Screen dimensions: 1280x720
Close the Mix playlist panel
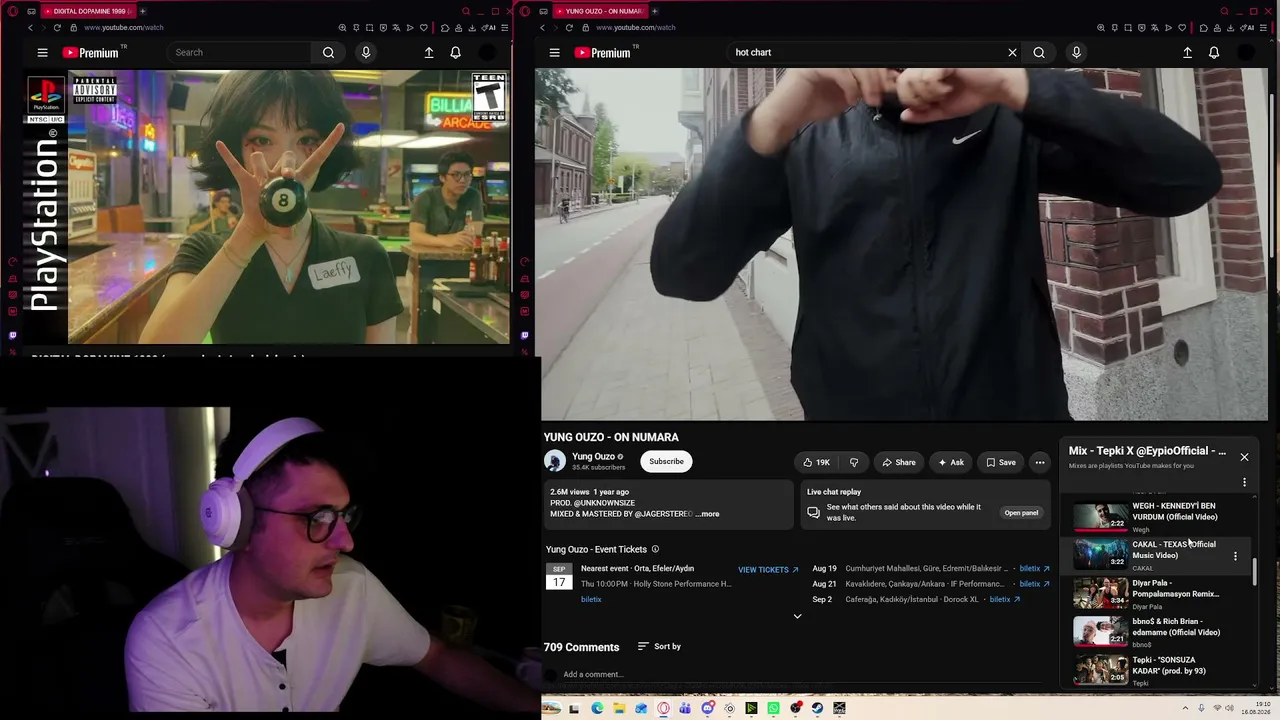click(x=1244, y=457)
